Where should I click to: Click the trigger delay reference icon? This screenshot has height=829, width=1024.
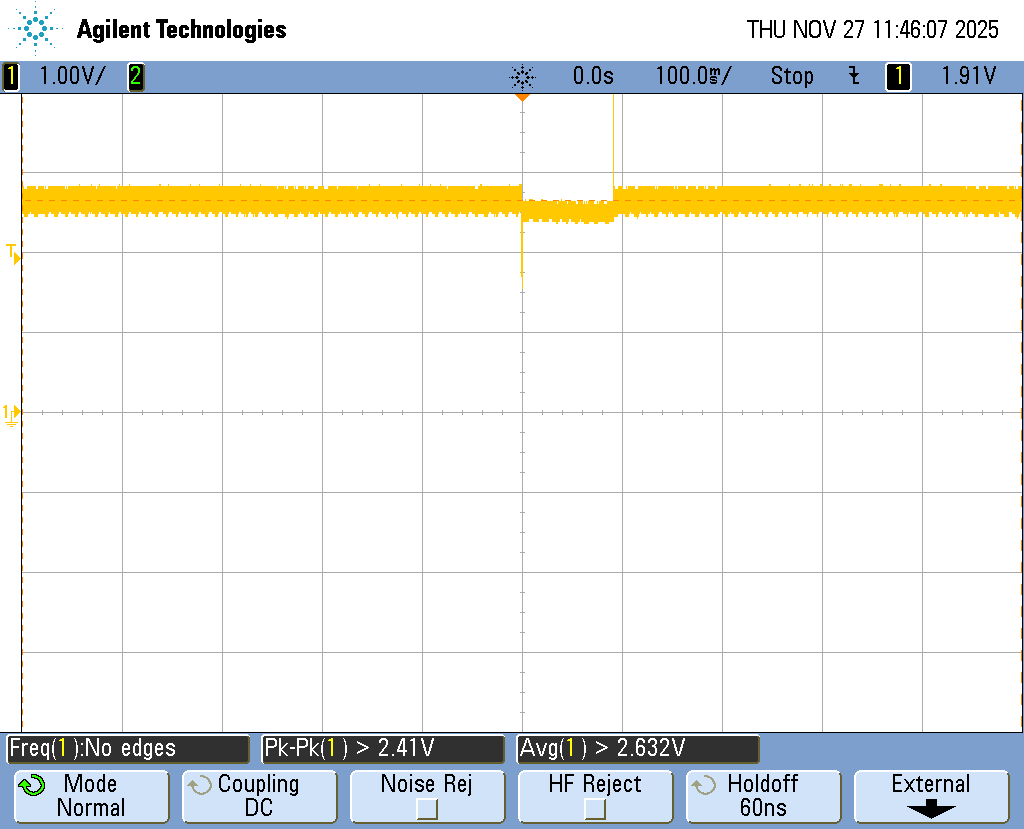(x=522, y=76)
